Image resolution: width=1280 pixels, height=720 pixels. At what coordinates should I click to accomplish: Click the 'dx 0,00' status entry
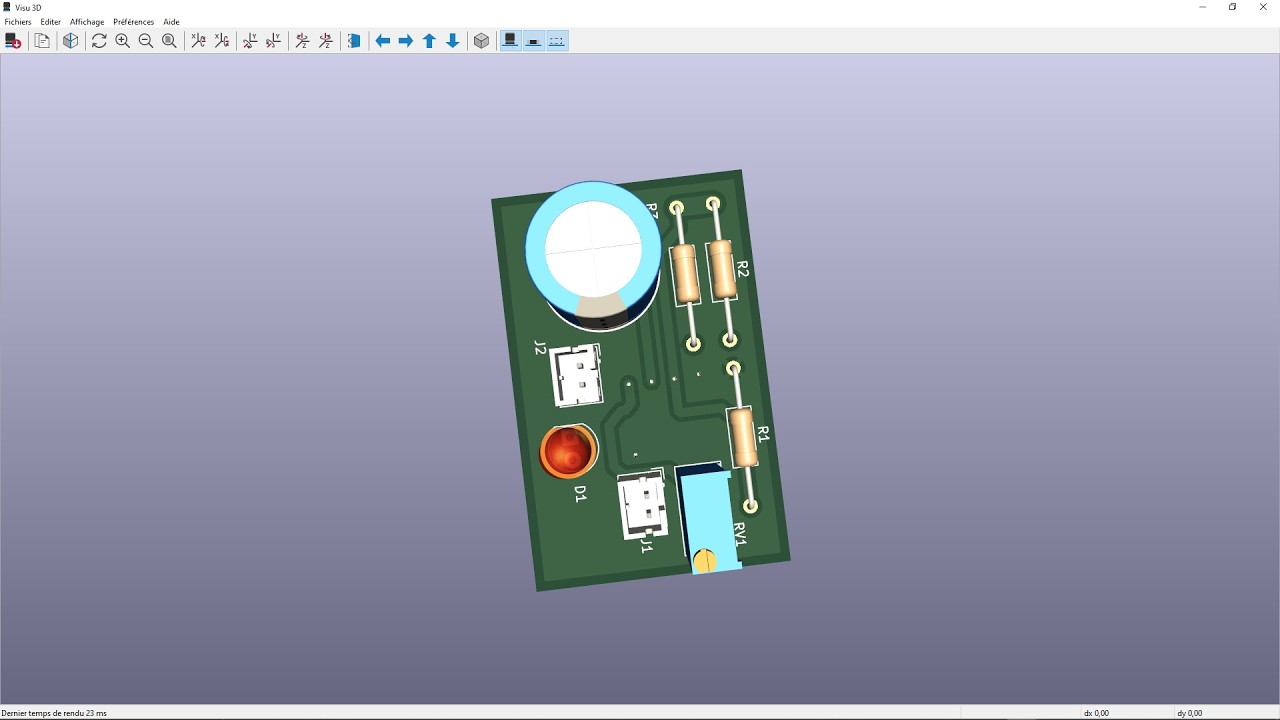1096,713
